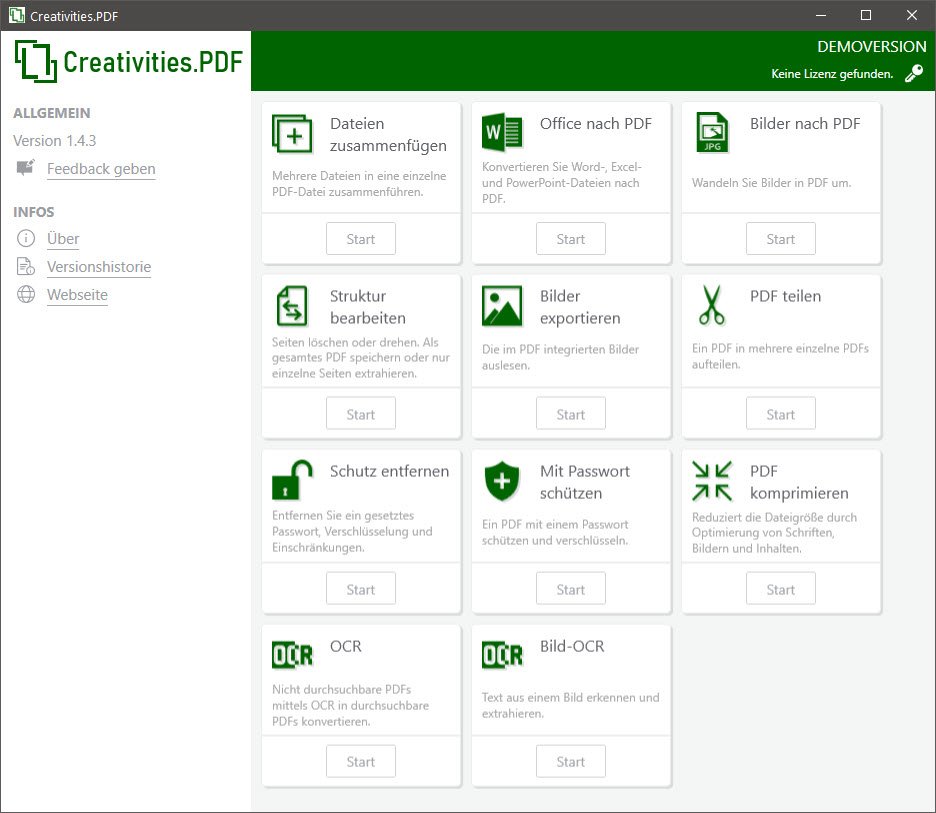Screen dimensions: 936x813
Task: Open the Feedback geben link
Action: (101, 169)
